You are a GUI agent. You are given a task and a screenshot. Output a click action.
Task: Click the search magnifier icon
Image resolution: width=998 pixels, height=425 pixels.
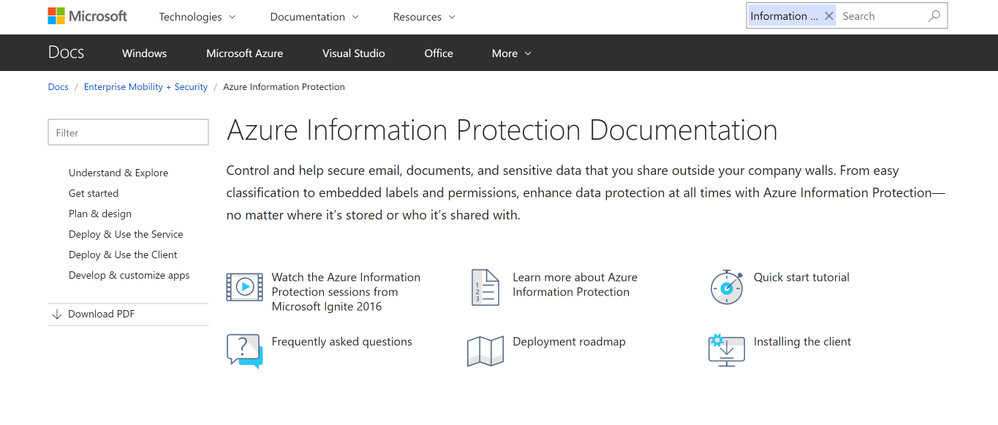click(x=934, y=16)
